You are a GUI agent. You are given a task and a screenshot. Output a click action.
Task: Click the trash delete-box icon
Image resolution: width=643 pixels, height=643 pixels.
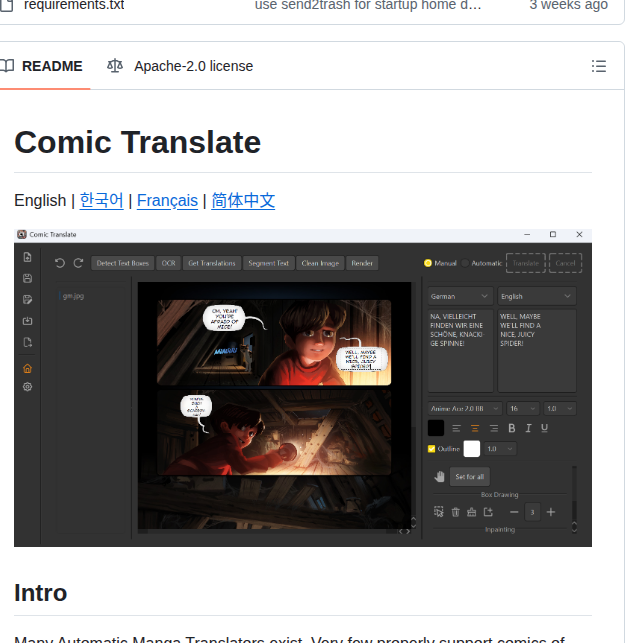[x=456, y=512]
